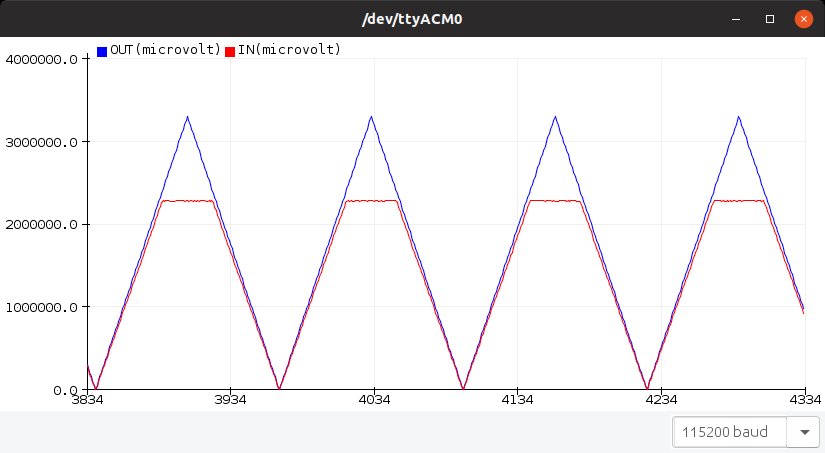Screen dimensions: 825x453
Task: Minimize the serial plotter window
Action: 737,19
